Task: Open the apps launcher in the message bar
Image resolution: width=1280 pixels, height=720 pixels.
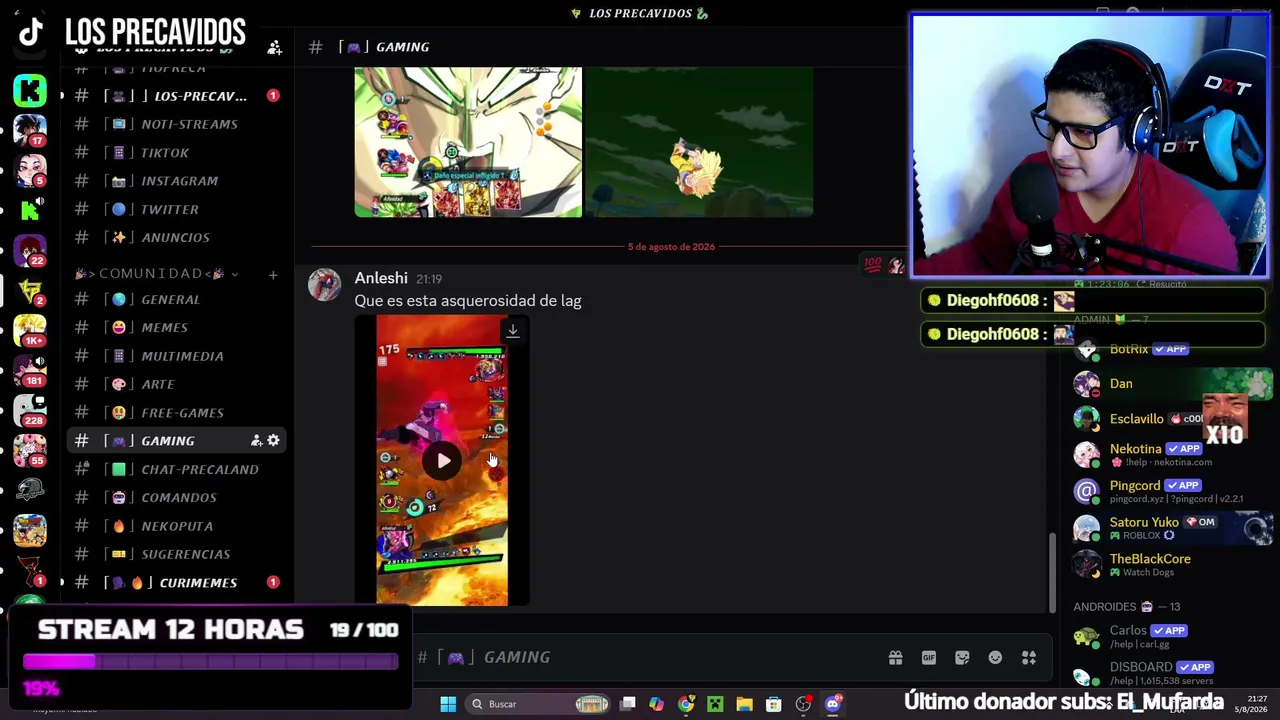Action: point(1029,657)
